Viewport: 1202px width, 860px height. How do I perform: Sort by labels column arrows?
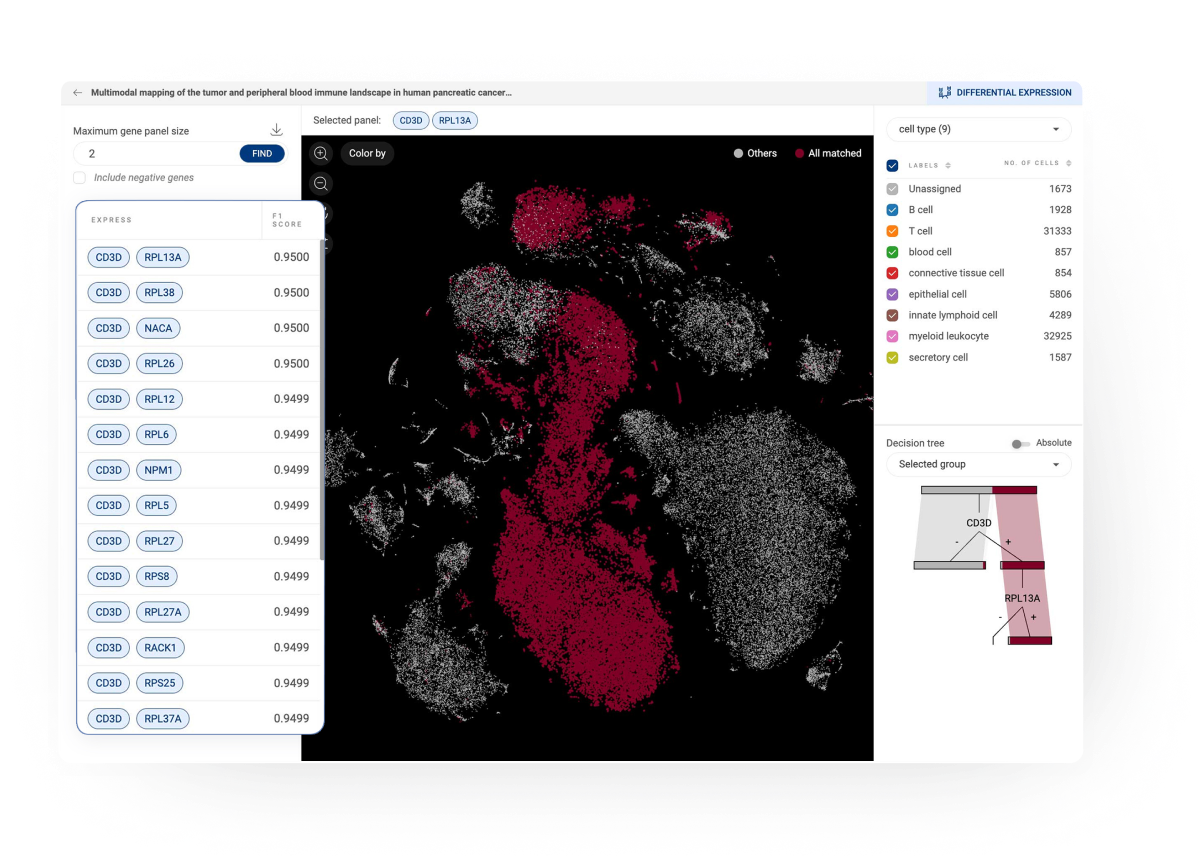[948, 166]
